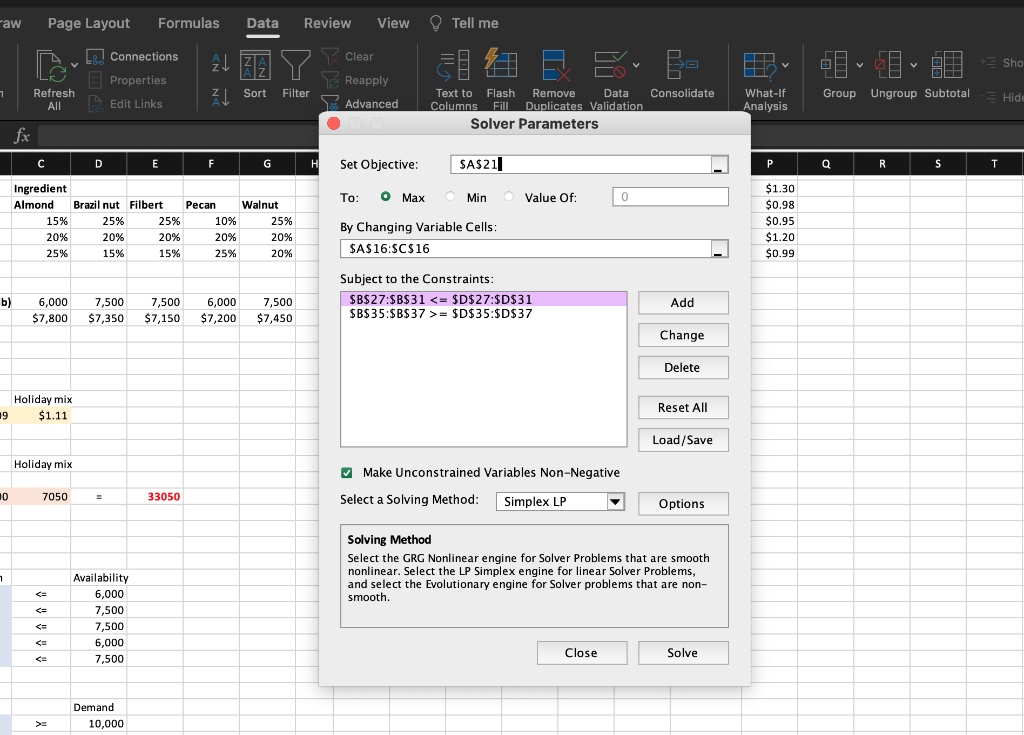This screenshot has width=1024, height=735.
Task: Click the Changing Variable Cells range selector
Action: pyautogui.click(x=718, y=249)
